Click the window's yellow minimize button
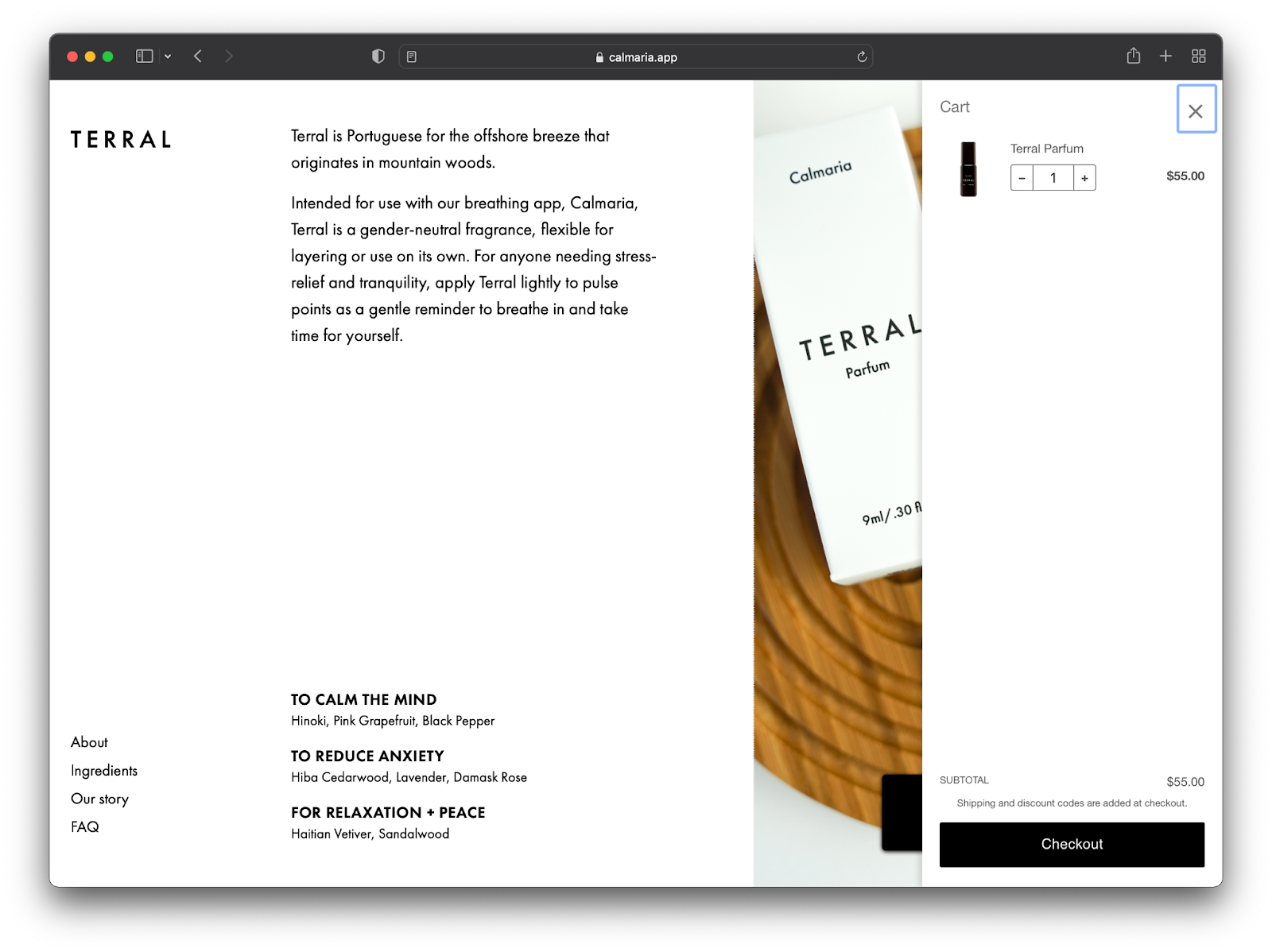Viewport: 1272px width, 952px height. [x=90, y=56]
